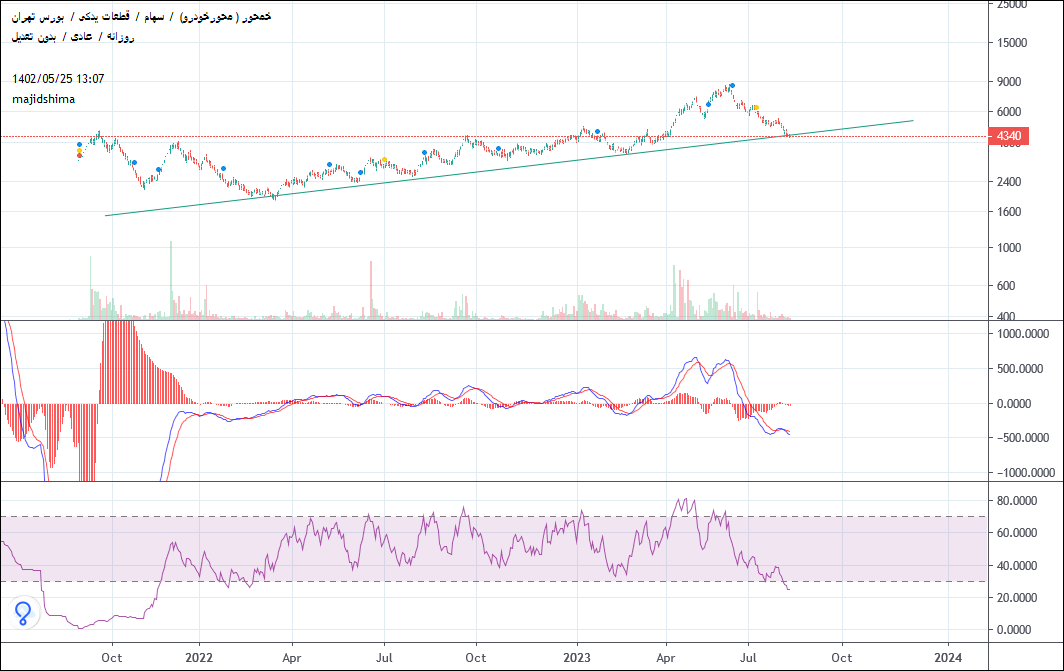This screenshot has width=1064, height=671.
Task: Click the 9000 price axis label
Action: coord(1009,81)
